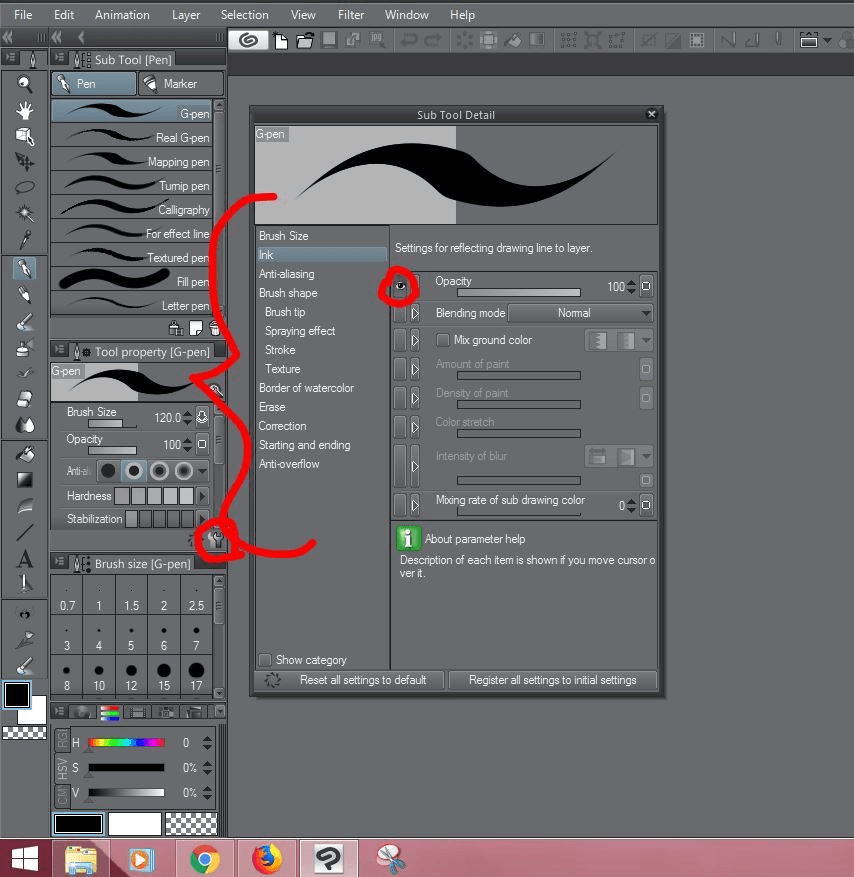Switch to the Marker sub tool tab

pyautogui.click(x=181, y=84)
